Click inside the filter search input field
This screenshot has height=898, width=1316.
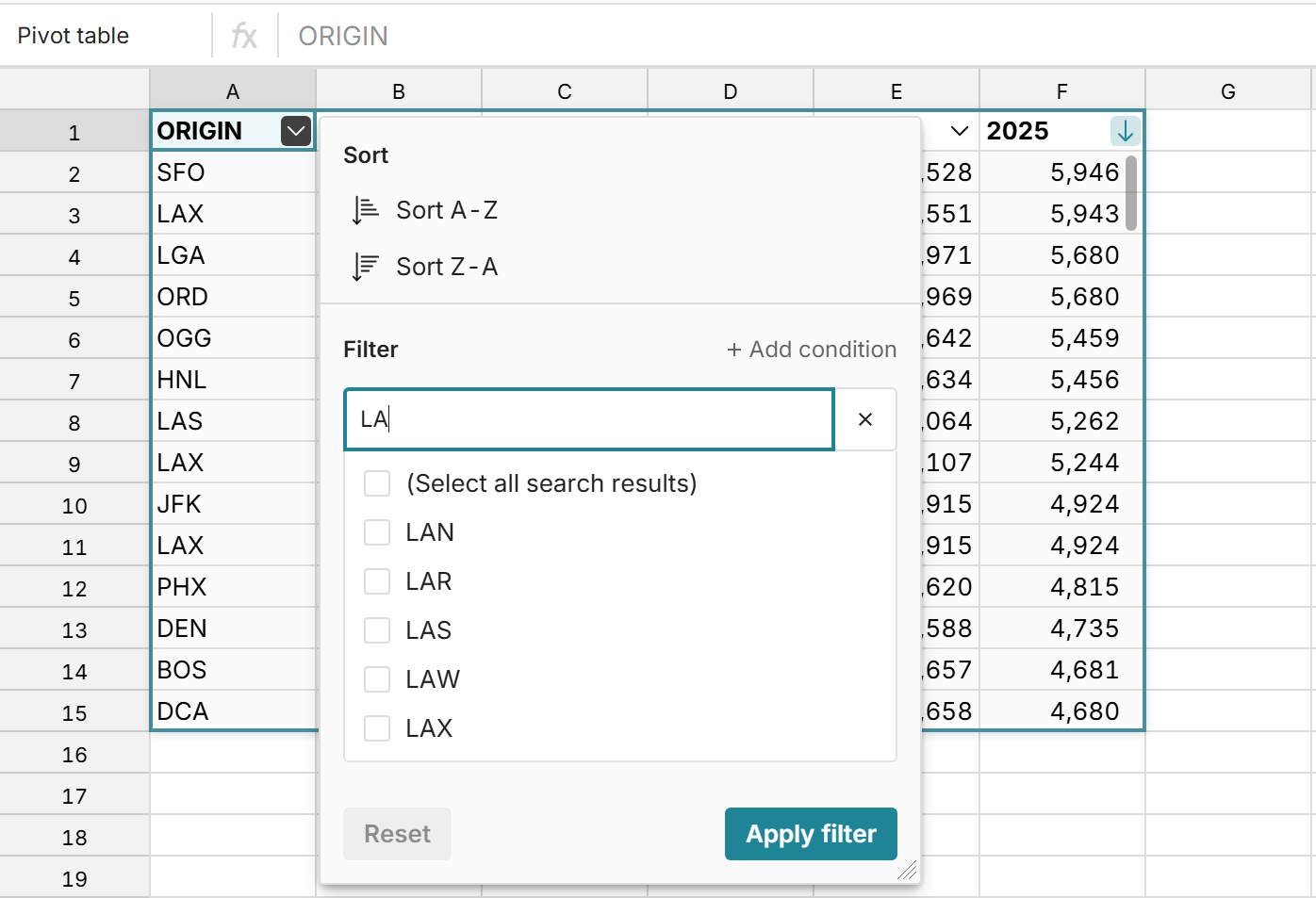point(584,419)
